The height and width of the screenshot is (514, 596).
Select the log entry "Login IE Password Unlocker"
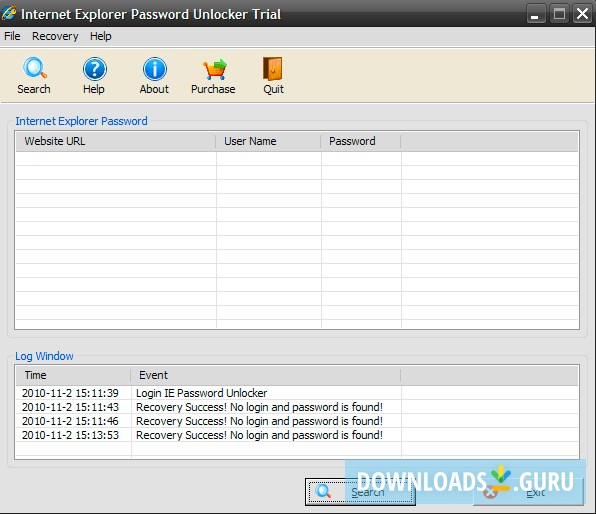201,393
